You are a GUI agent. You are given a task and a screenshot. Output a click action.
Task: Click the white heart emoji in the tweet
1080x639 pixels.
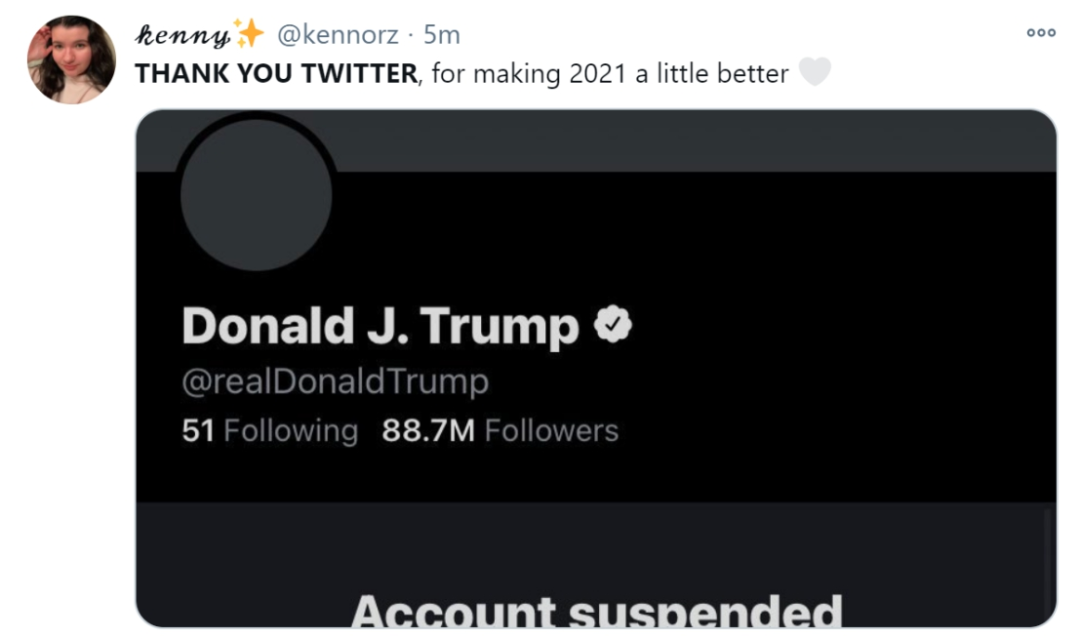(815, 73)
